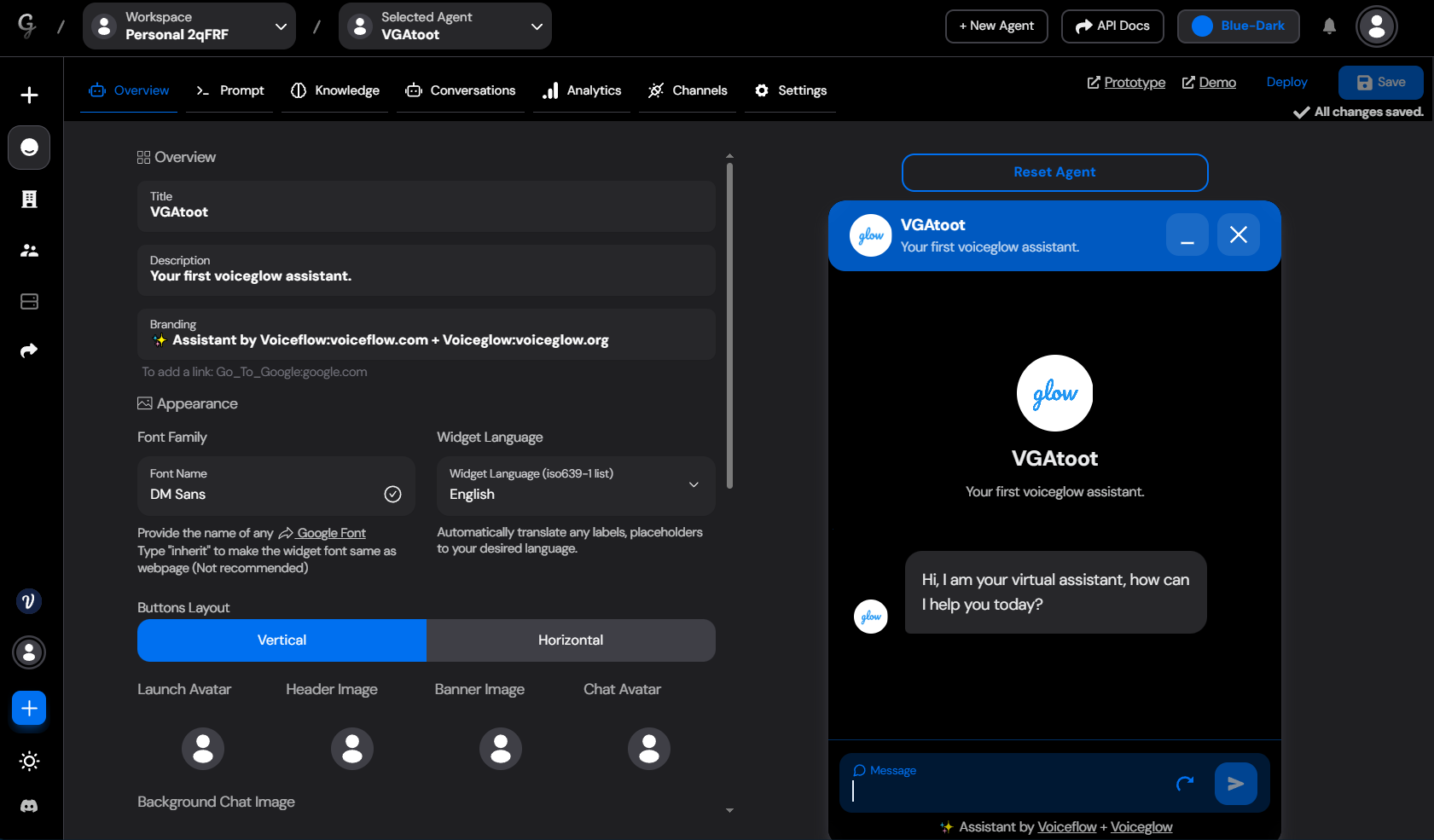
Task: Toggle the Blue-Dark theme button
Action: coord(1238,26)
